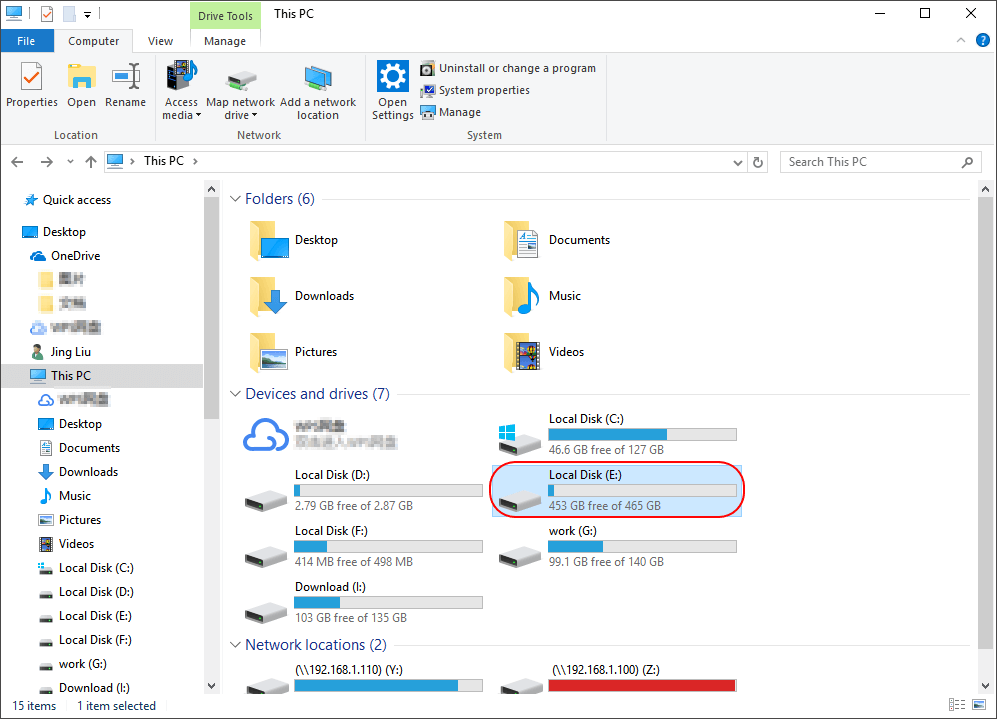Open the File menu tab
This screenshot has height=719, width=997.
pos(27,41)
